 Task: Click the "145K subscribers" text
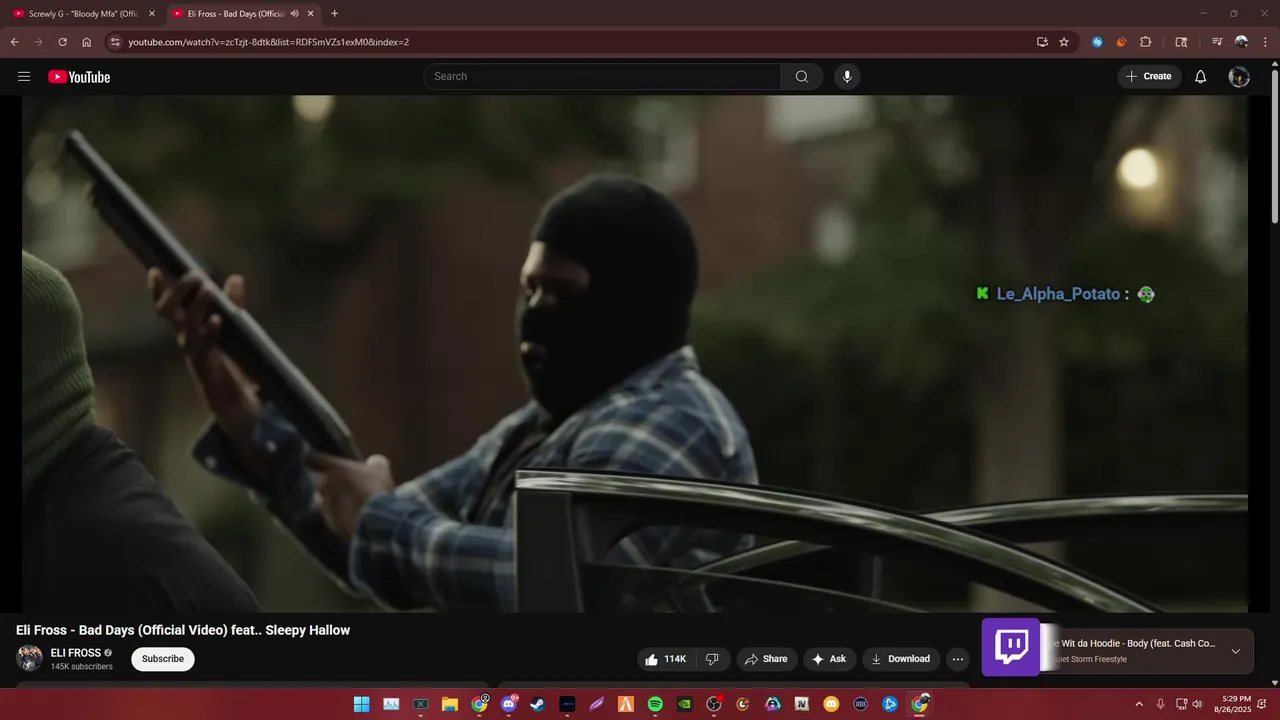coord(82,667)
